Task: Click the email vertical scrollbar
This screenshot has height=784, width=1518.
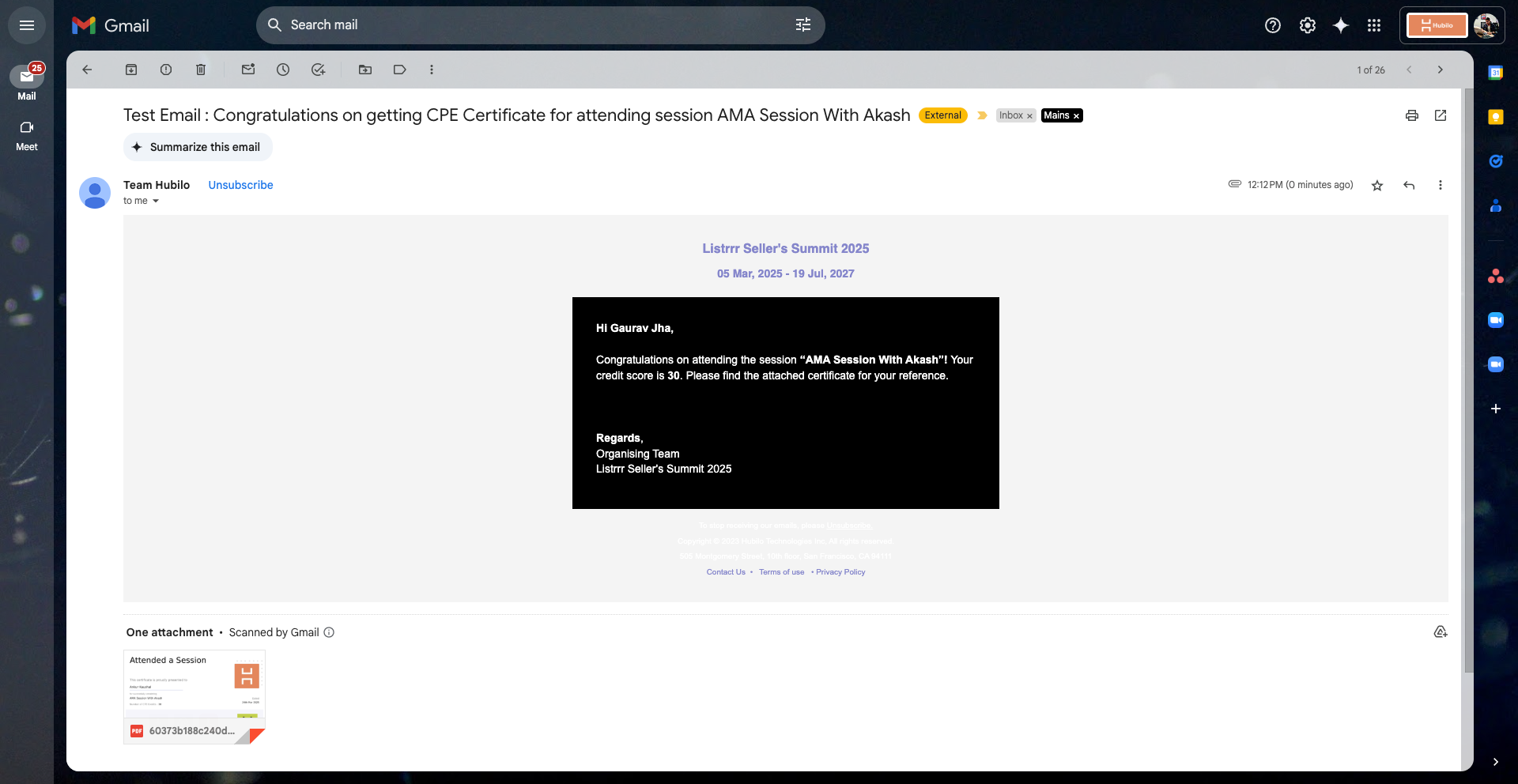Action: (x=1468, y=381)
